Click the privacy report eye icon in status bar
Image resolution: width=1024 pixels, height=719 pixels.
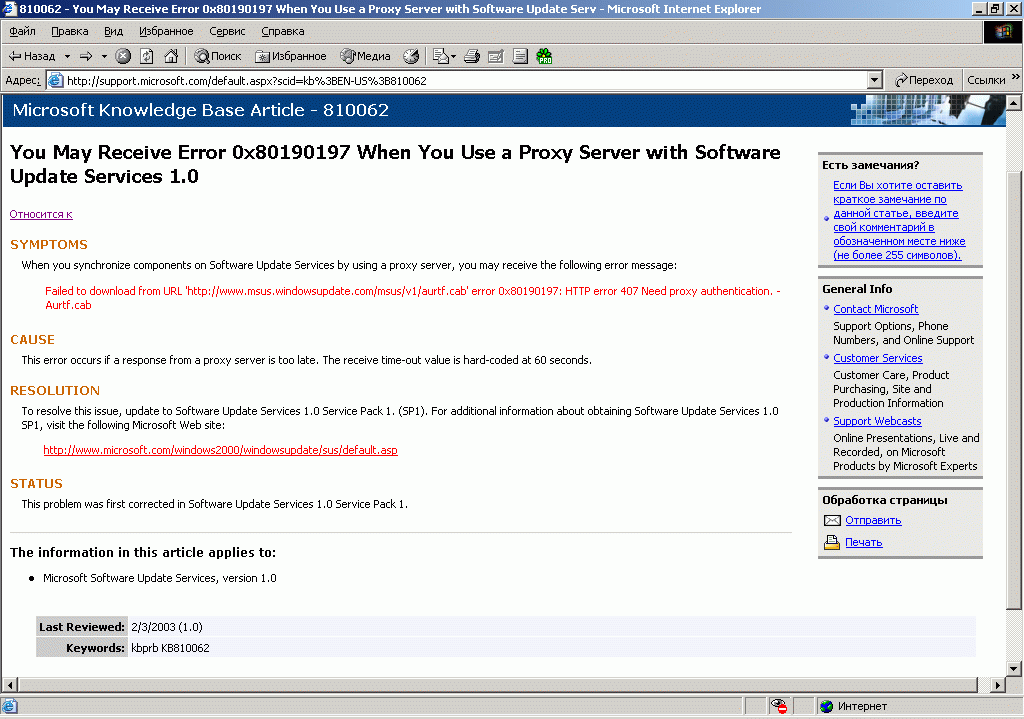(x=778, y=706)
